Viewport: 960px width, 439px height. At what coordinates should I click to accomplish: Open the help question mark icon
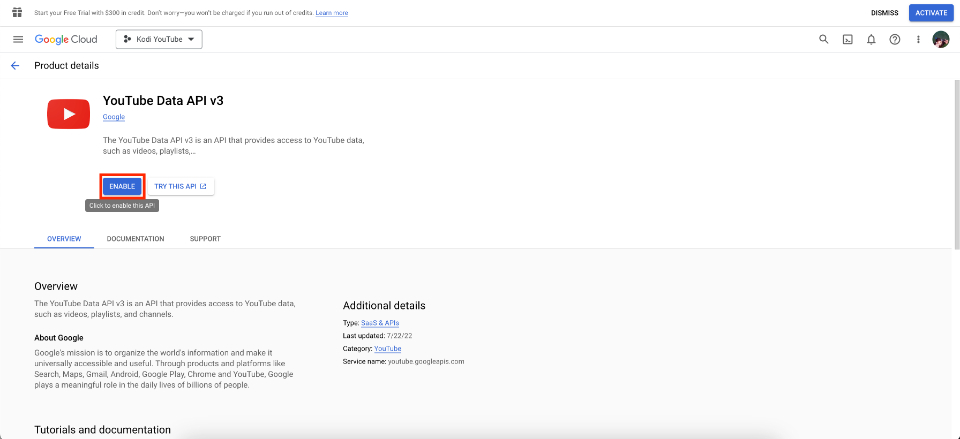coord(894,39)
